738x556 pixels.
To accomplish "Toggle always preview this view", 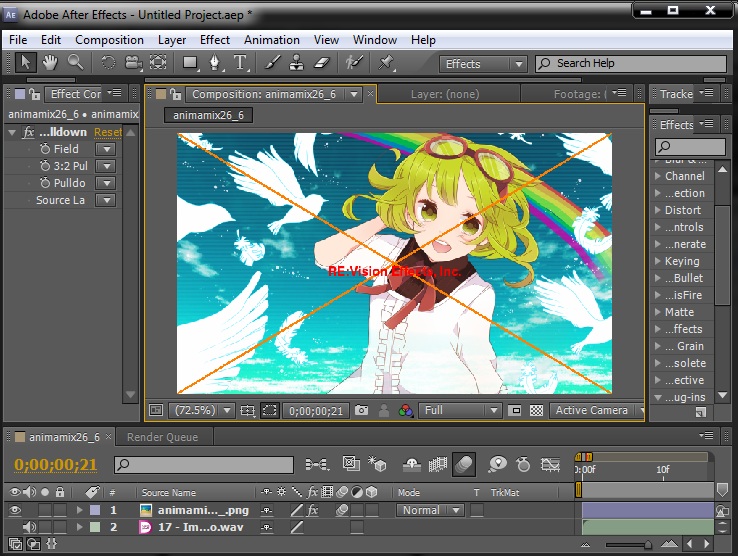I will 155,411.
